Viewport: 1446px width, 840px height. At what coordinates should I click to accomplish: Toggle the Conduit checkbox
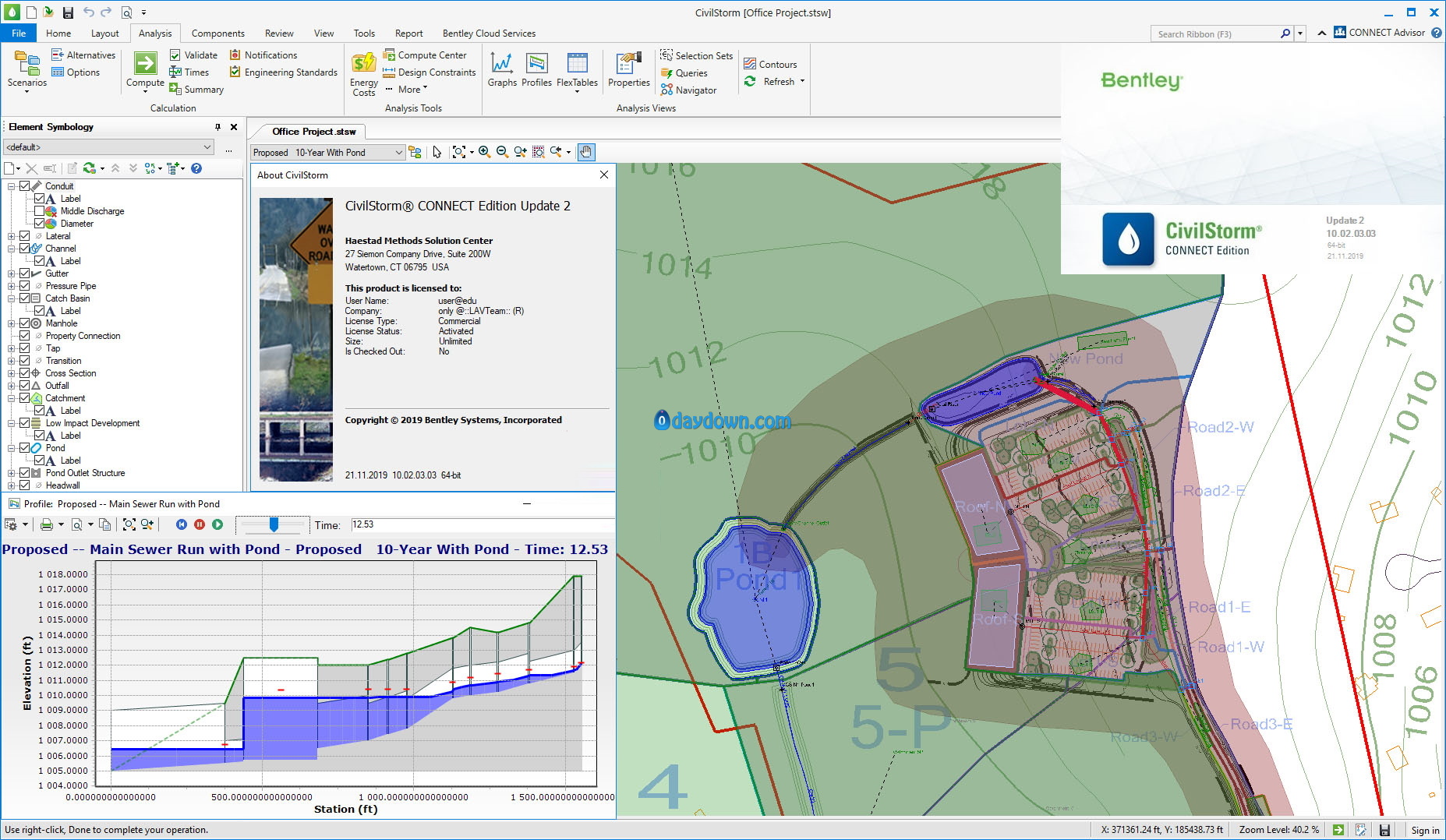pos(25,186)
